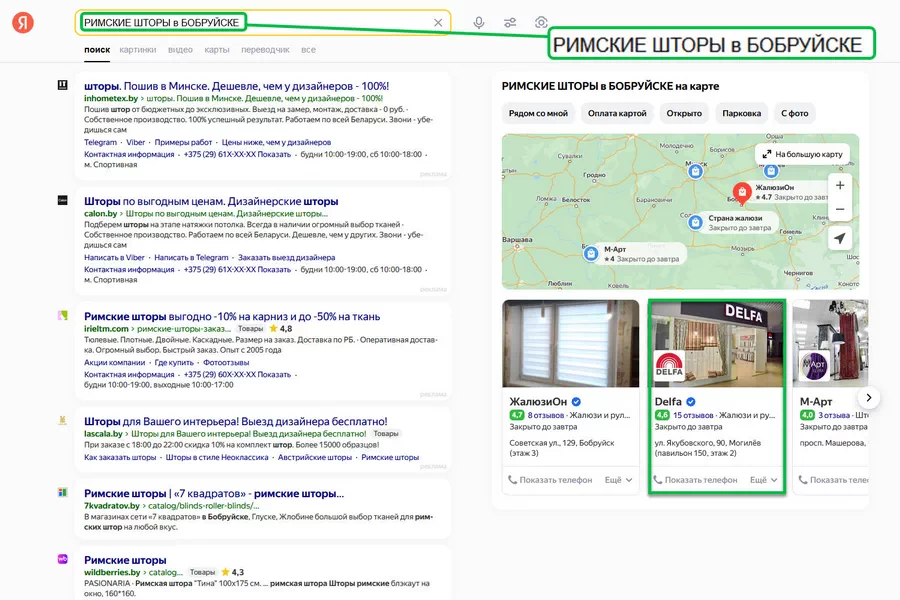Open Telegram sitelink under inhometex.by
This screenshot has width=900, height=600.
[x=100, y=142]
